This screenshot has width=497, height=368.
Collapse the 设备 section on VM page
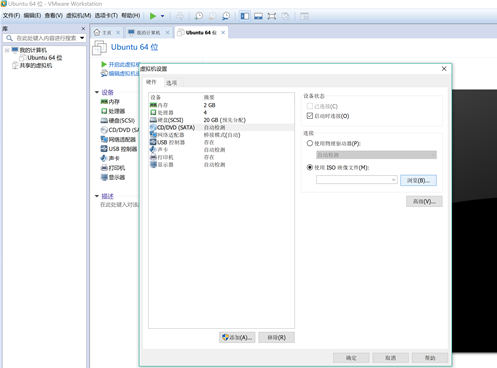point(97,92)
